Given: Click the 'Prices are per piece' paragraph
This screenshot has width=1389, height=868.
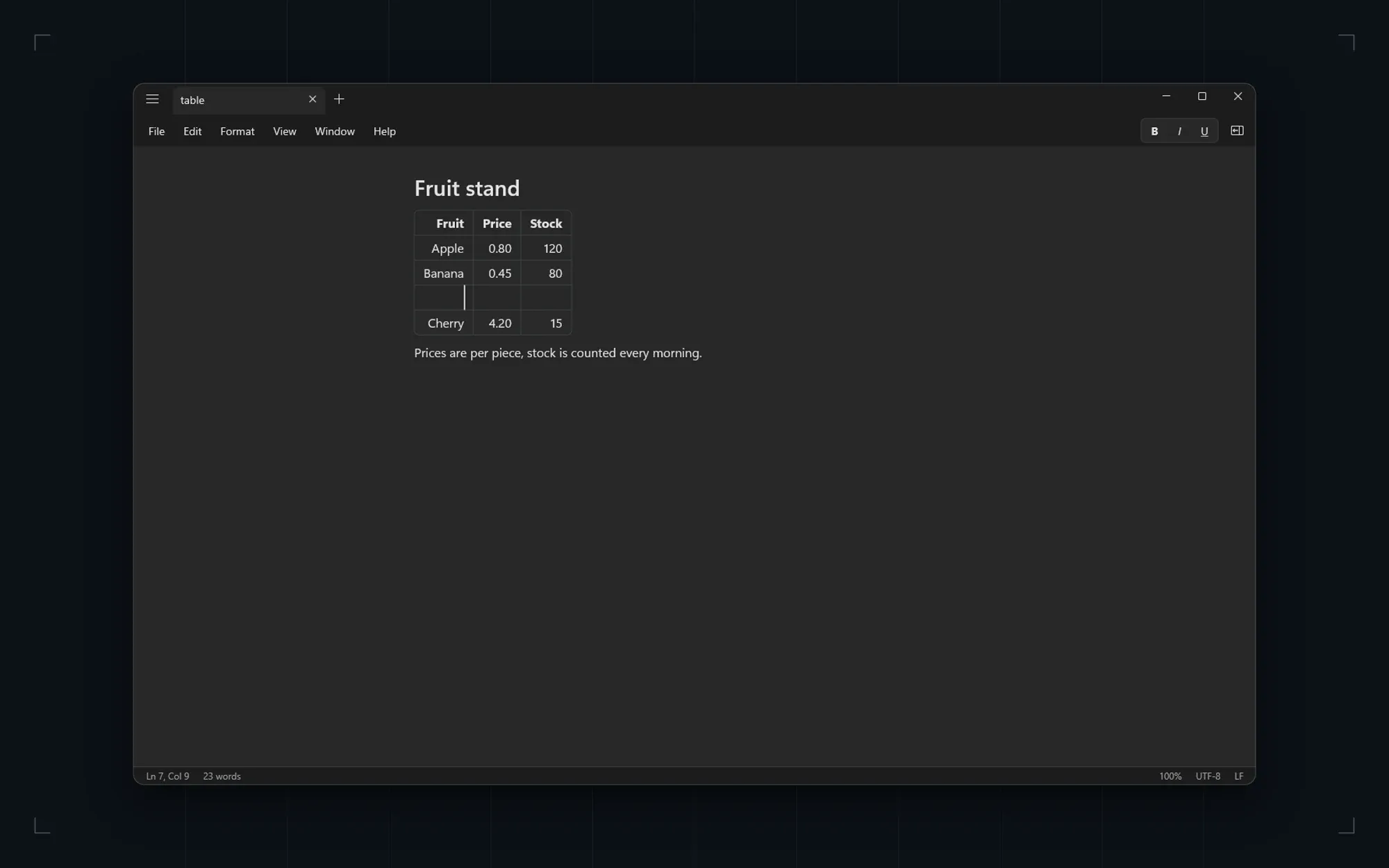Looking at the screenshot, I should coord(558,353).
